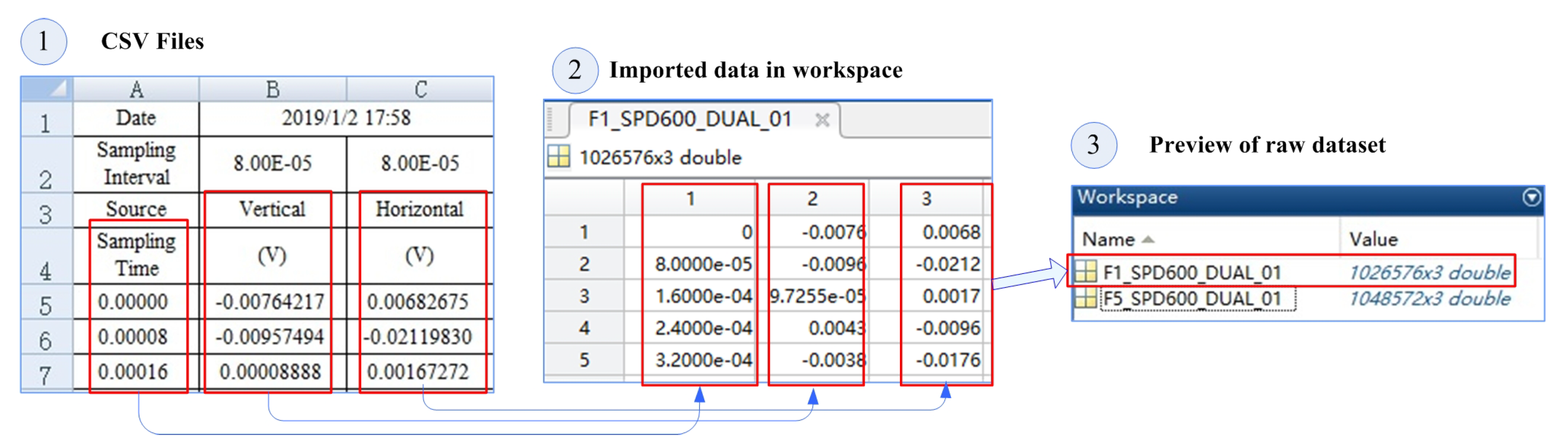Click the 1048572x3 double value text
The image size is (1568, 445).
click(1429, 299)
